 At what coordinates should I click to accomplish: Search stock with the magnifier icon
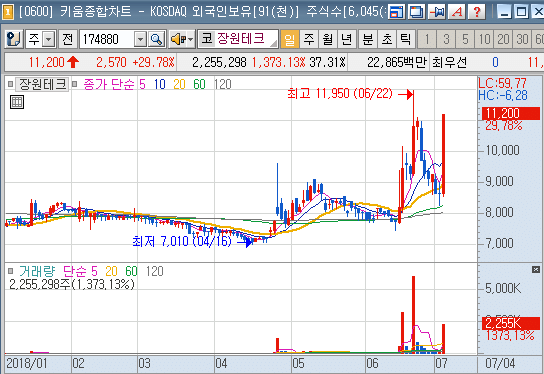click(157, 39)
